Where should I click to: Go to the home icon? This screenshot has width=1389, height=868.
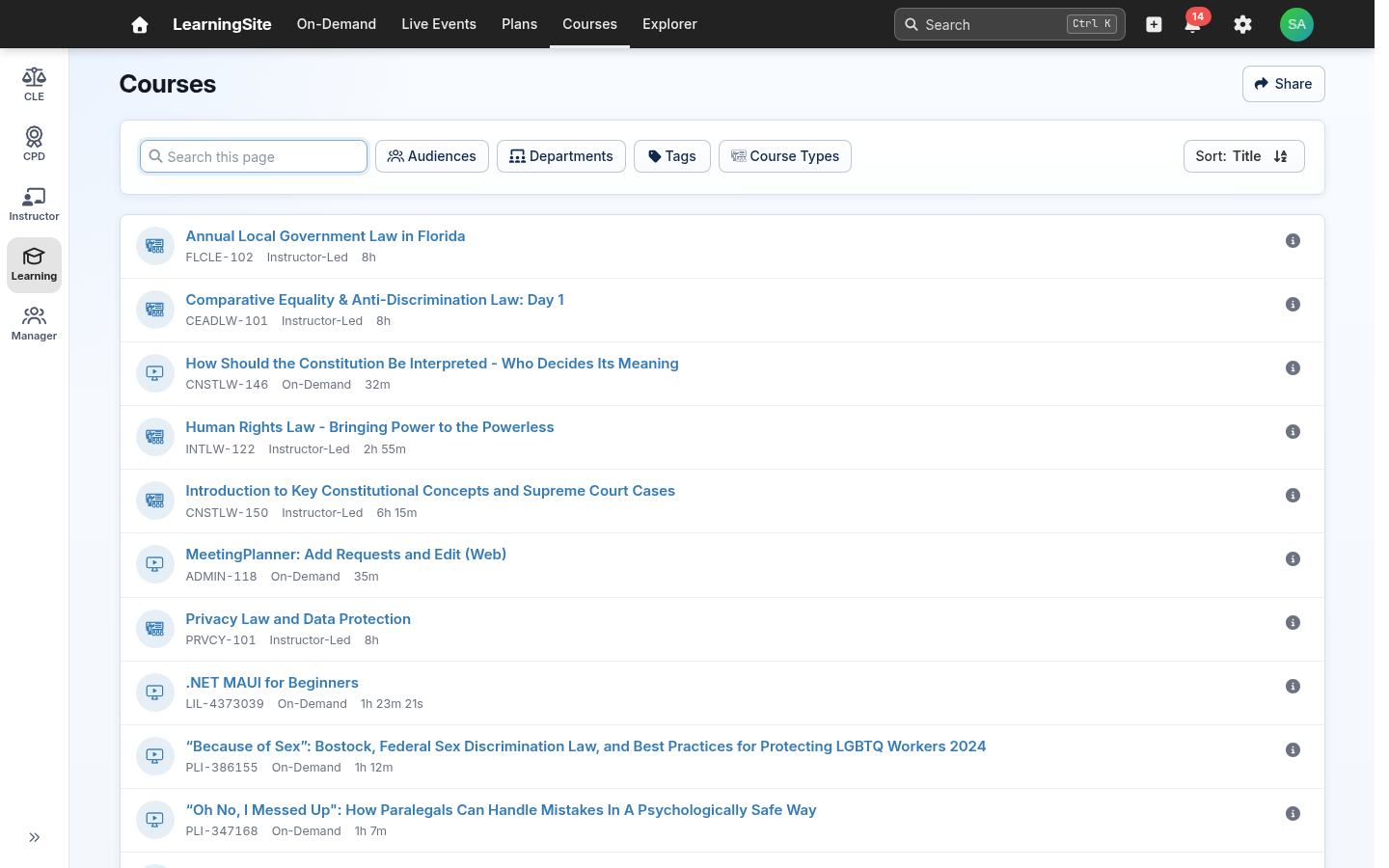(140, 24)
